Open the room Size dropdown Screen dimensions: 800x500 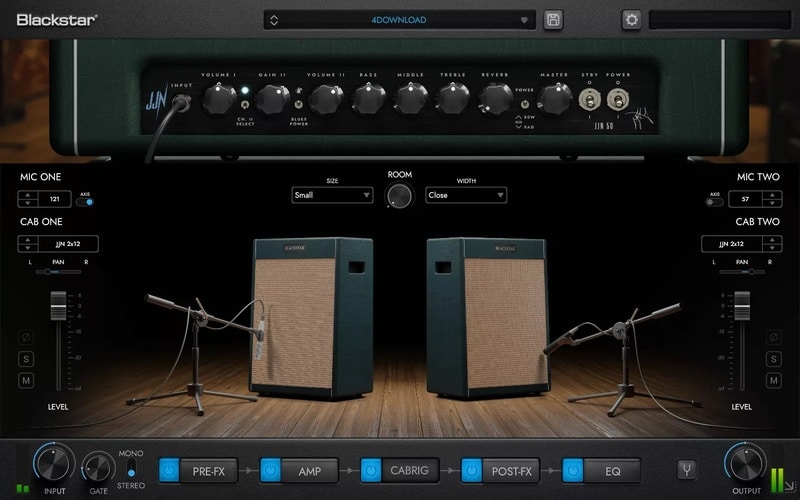point(332,195)
